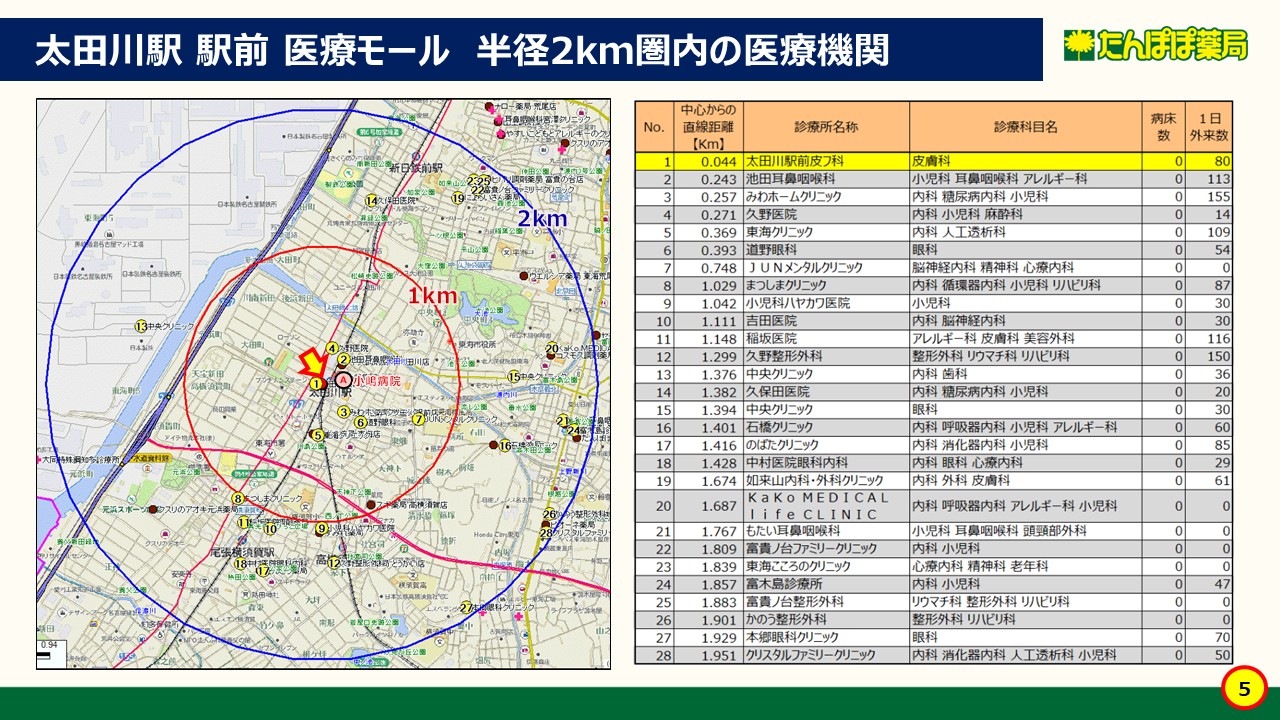Click the 診療所名称 column header
The image size is (1280, 720).
coord(825,127)
